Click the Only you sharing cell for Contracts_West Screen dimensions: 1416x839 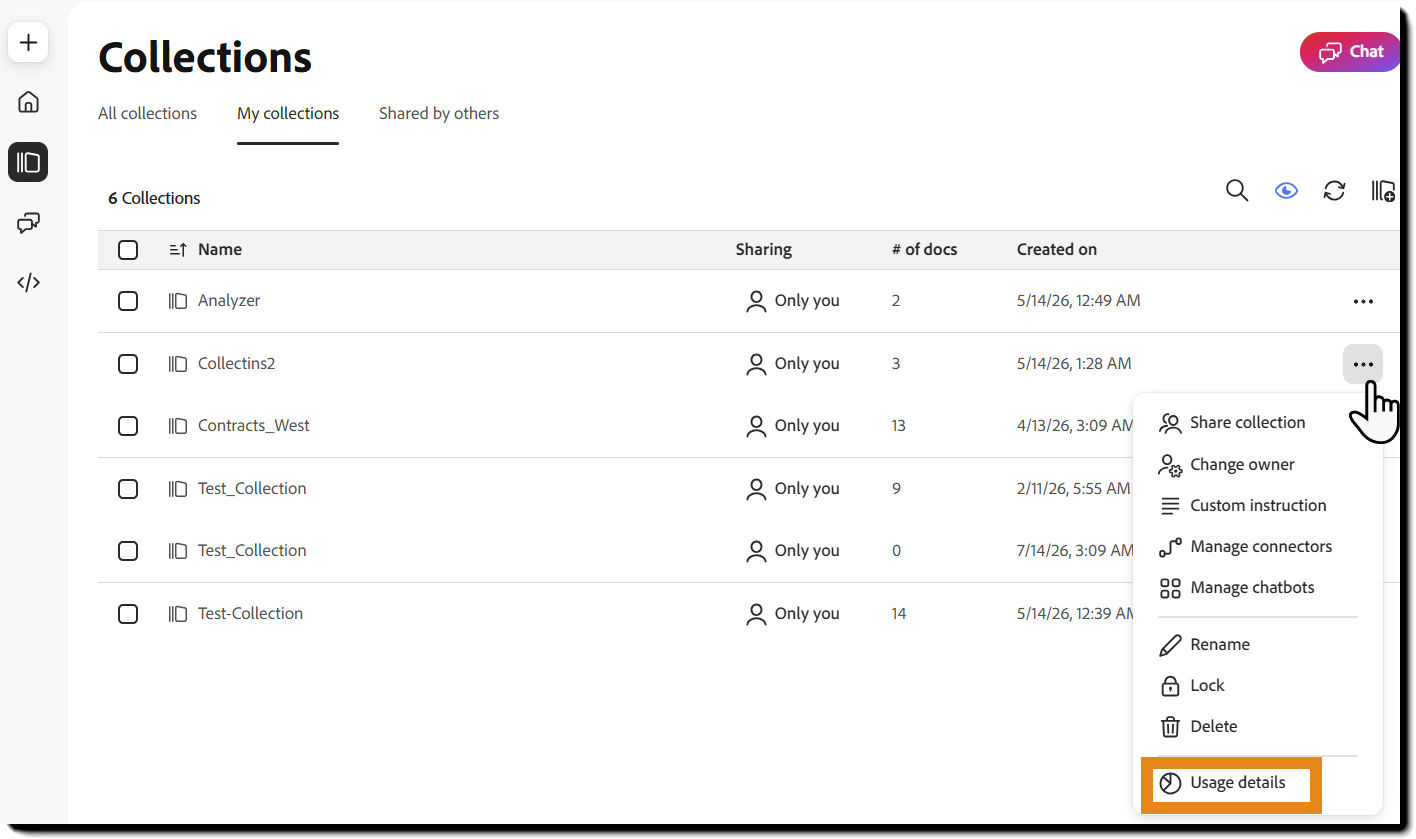coord(793,425)
